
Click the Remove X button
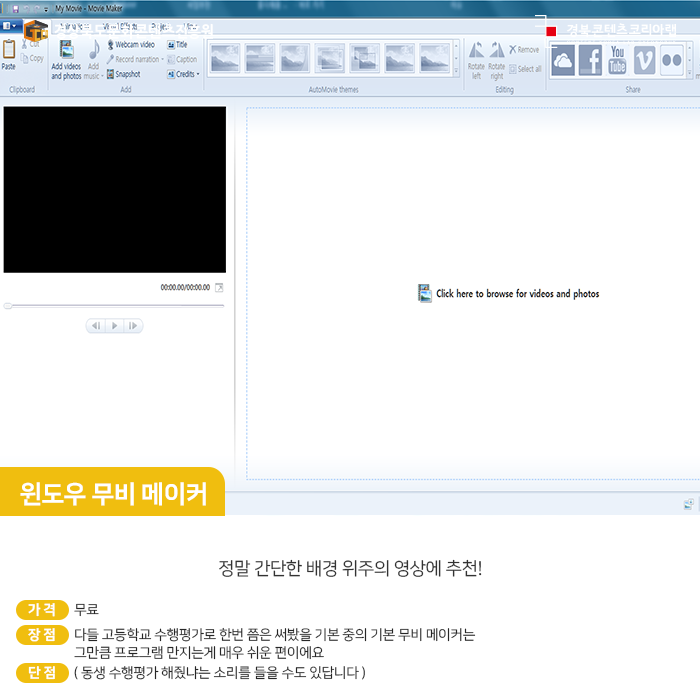click(524, 50)
